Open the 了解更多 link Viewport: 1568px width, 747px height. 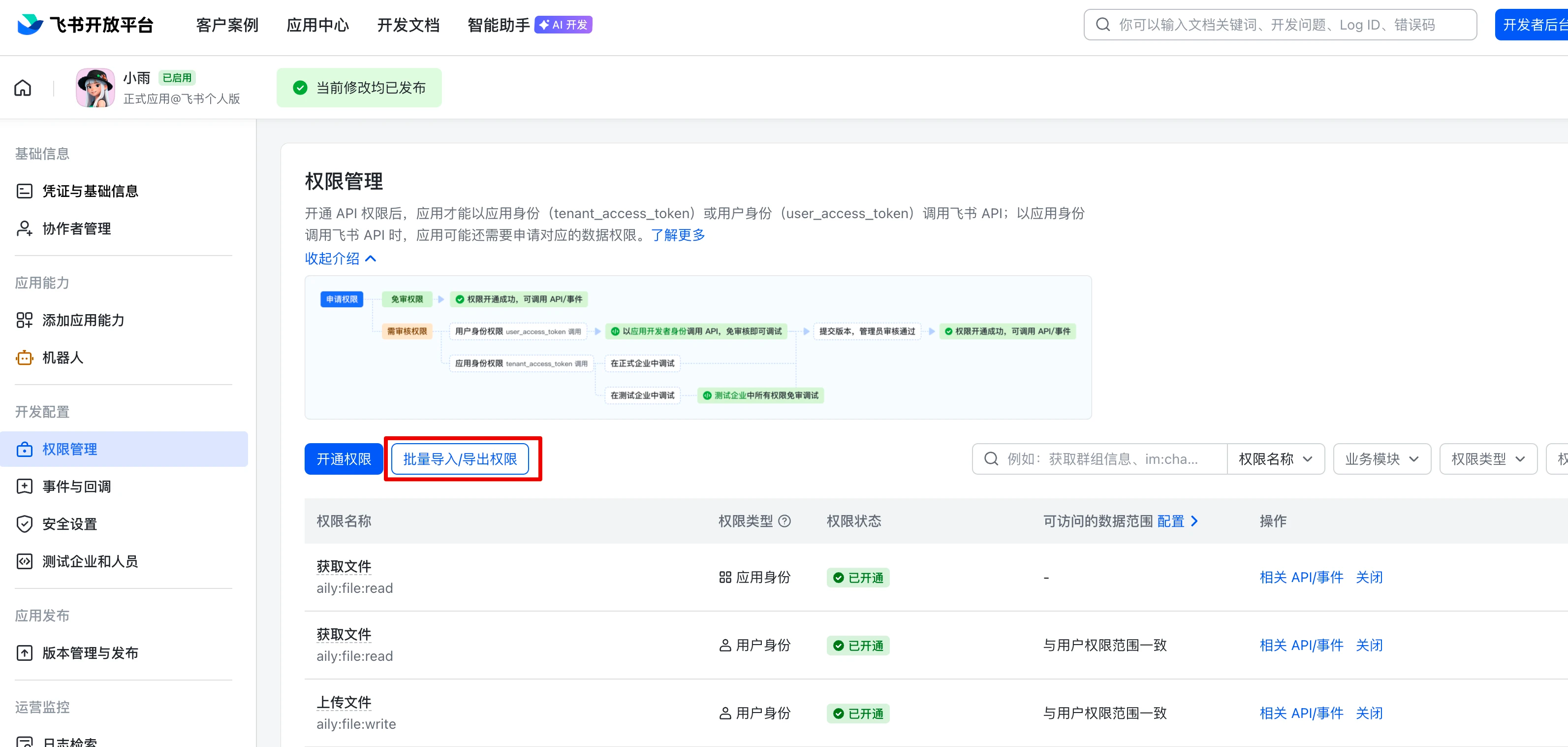678,235
